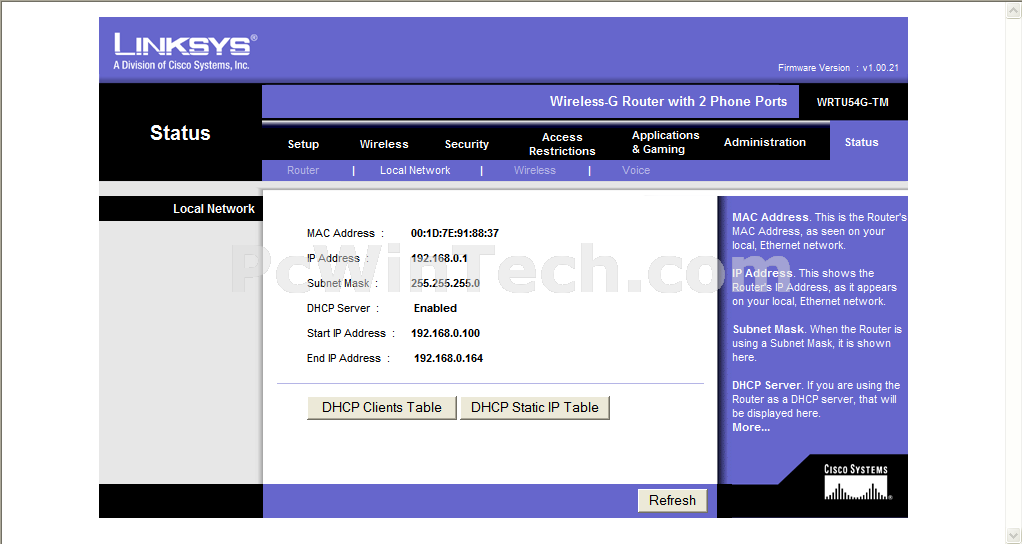Open Applications & Gaming tab
Image resolution: width=1022 pixels, height=544 pixels.
[665, 142]
